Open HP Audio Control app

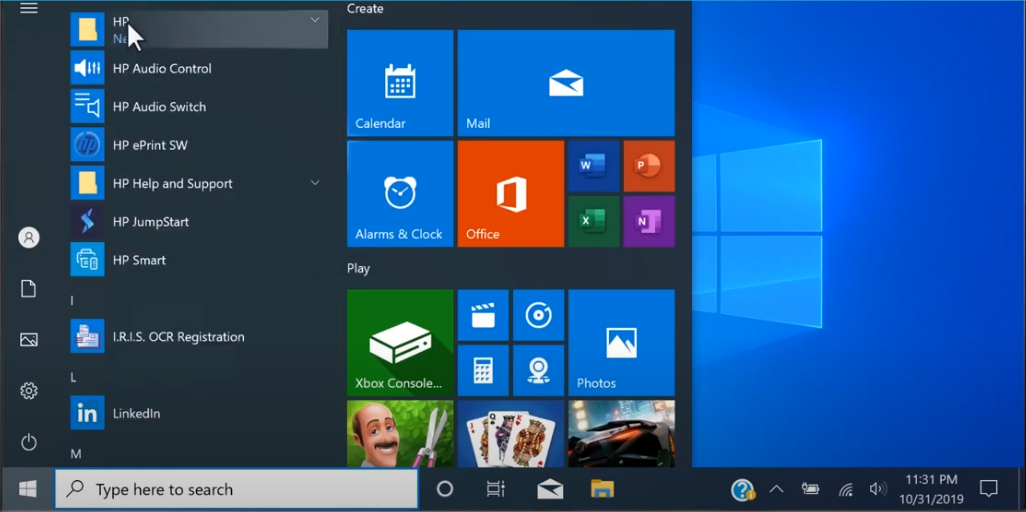199,68
